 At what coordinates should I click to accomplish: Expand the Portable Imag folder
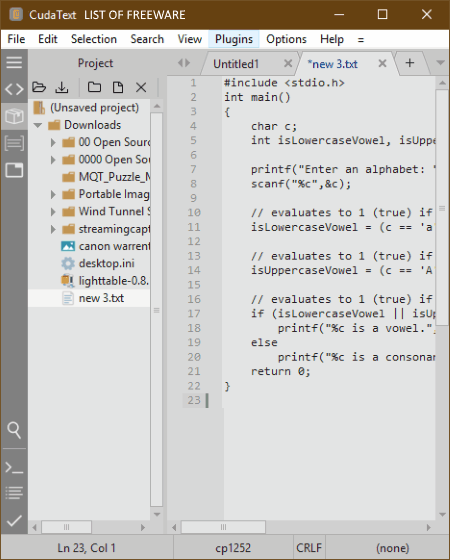coord(53,194)
